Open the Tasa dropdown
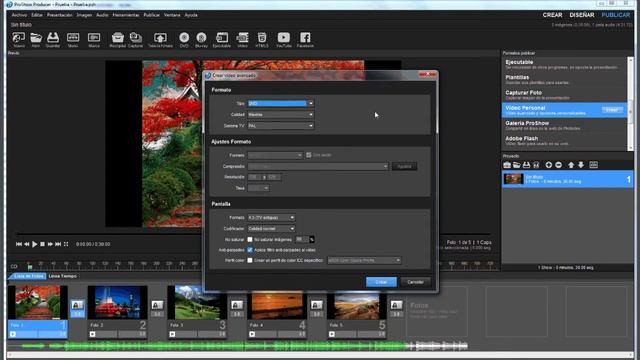This screenshot has height=360, width=640. click(x=258, y=188)
